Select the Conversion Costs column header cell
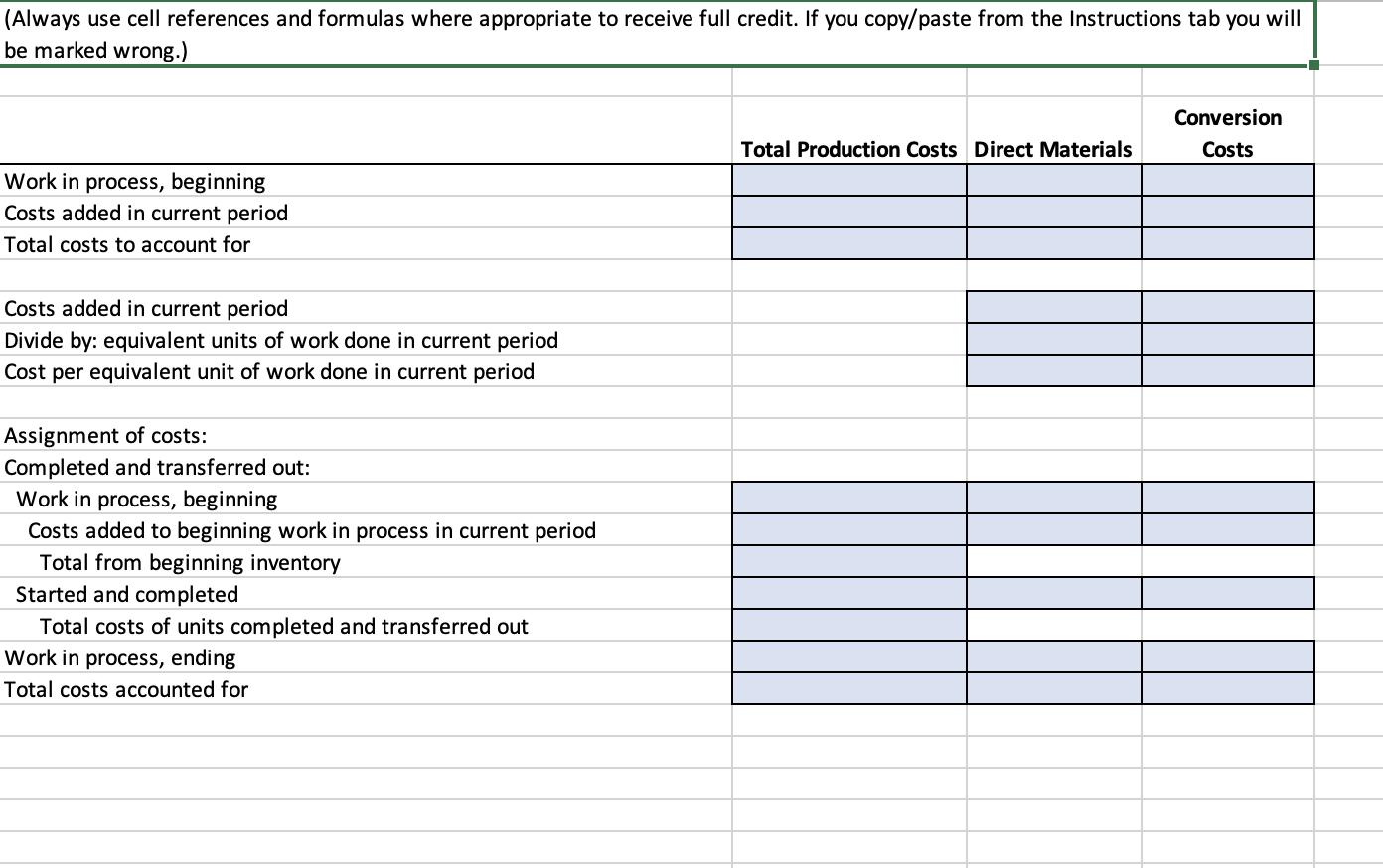The height and width of the screenshot is (868, 1383). (x=1228, y=132)
